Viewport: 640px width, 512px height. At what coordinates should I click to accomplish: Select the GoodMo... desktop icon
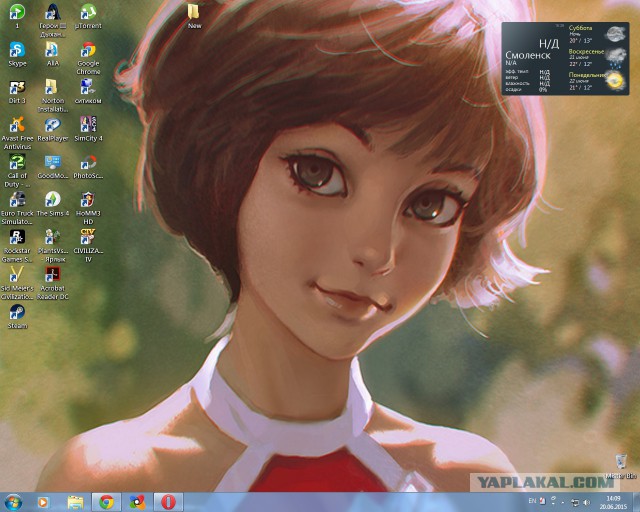(53, 167)
